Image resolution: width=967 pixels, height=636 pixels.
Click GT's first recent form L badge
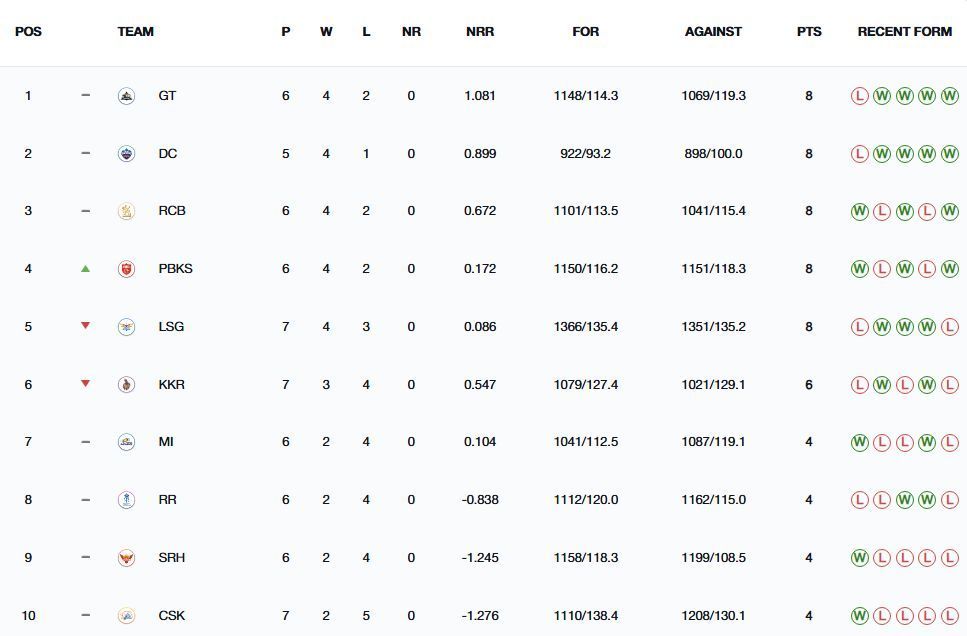(860, 96)
